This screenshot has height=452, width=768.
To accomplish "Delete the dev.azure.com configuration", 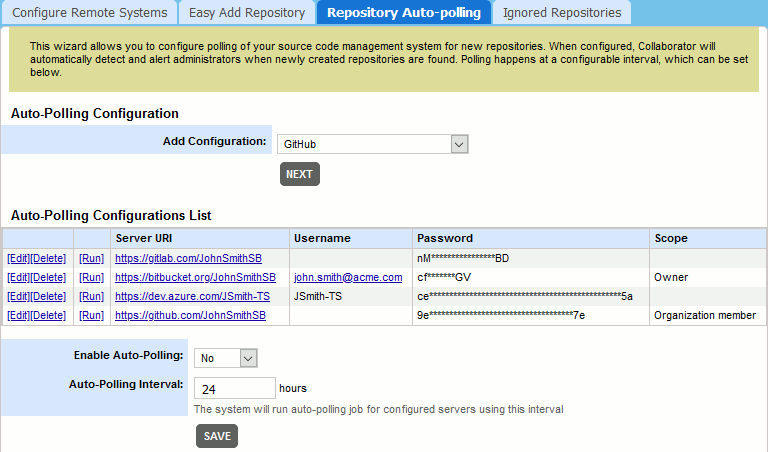I will pyautogui.click(x=48, y=296).
